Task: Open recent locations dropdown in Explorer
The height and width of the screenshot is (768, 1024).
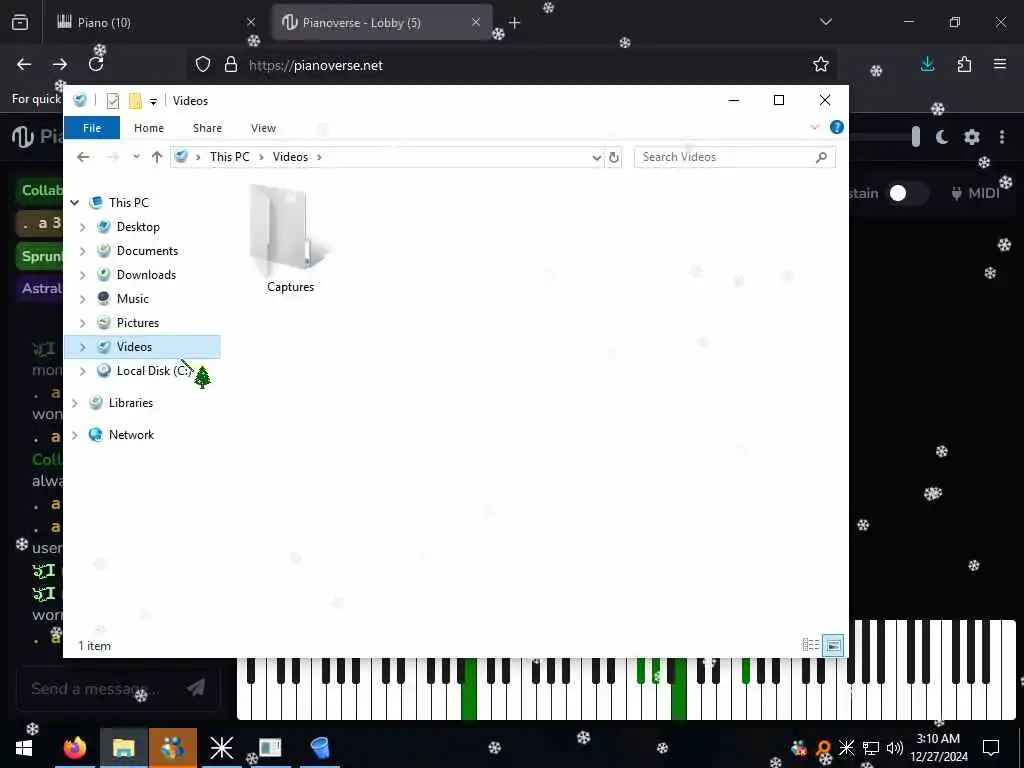Action: (136, 157)
